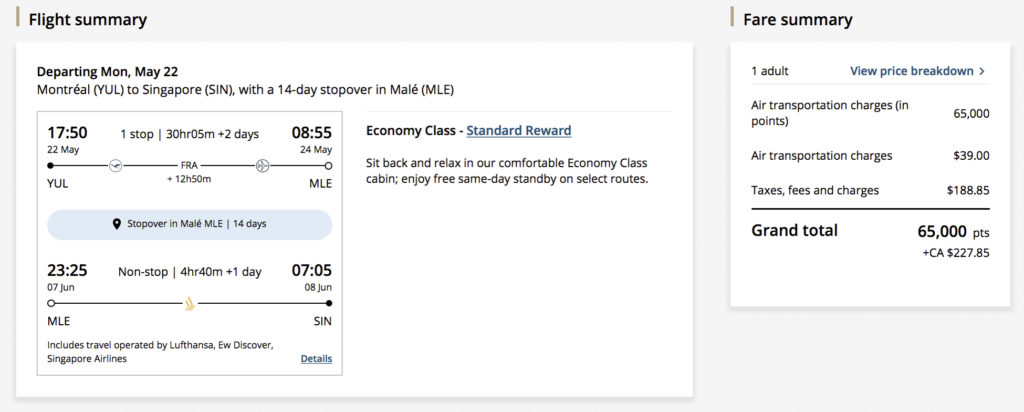The width and height of the screenshot is (1024, 412).
Task: Click the YUL departure dot on timeline
Action: (x=51, y=165)
